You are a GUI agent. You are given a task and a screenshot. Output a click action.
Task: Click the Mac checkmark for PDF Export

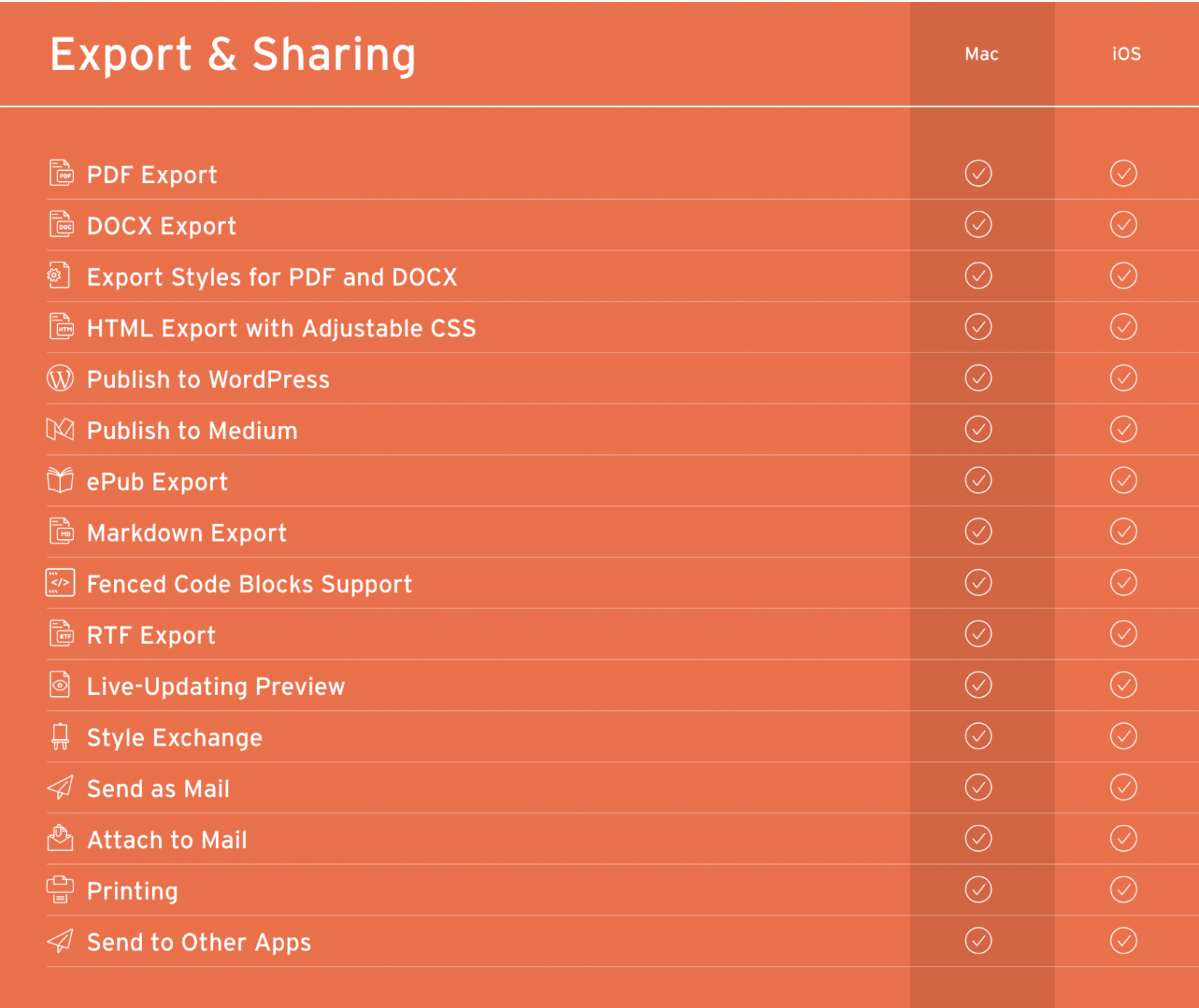[x=978, y=174]
